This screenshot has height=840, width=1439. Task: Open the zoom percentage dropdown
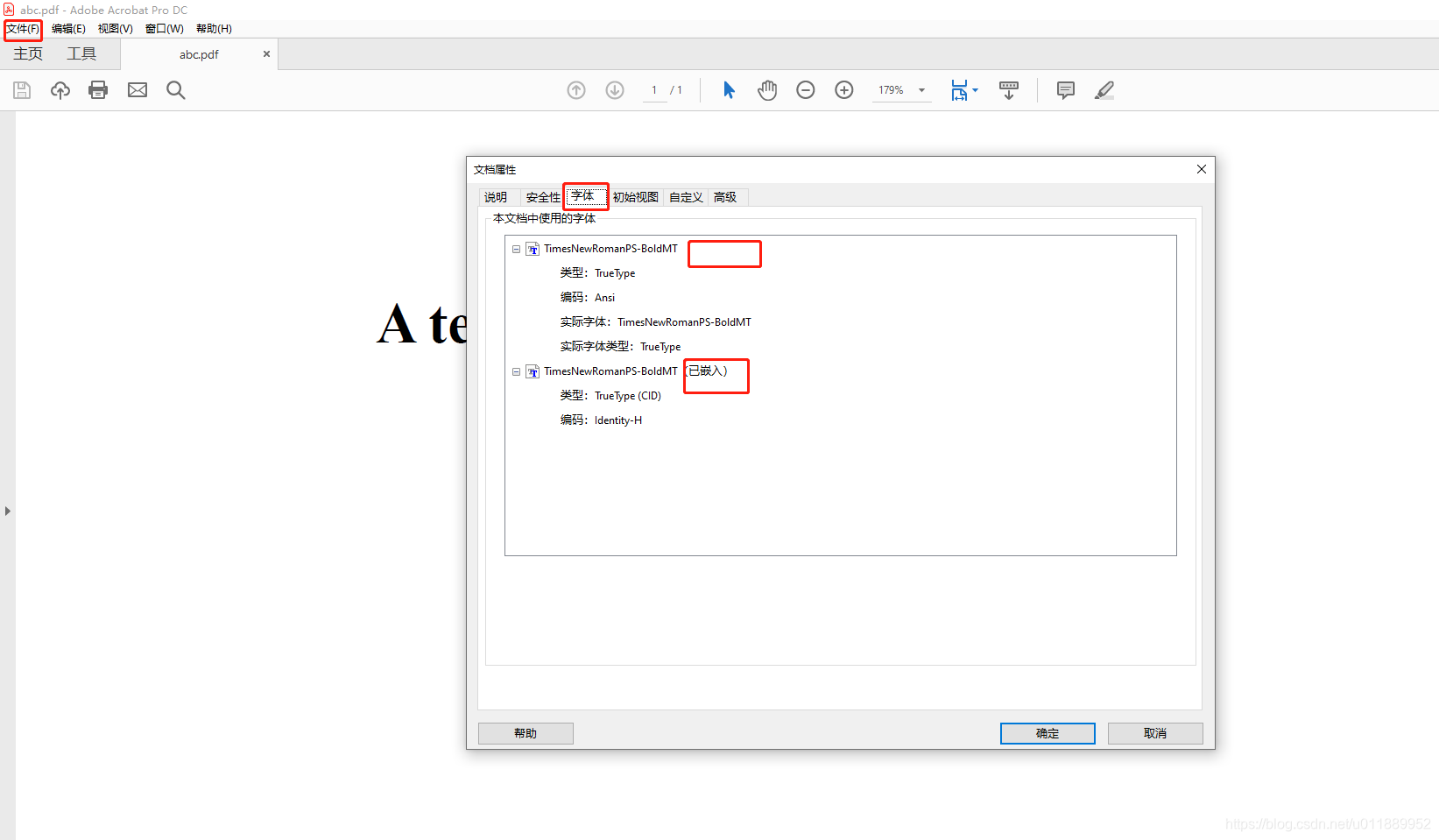tap(921, 90)
